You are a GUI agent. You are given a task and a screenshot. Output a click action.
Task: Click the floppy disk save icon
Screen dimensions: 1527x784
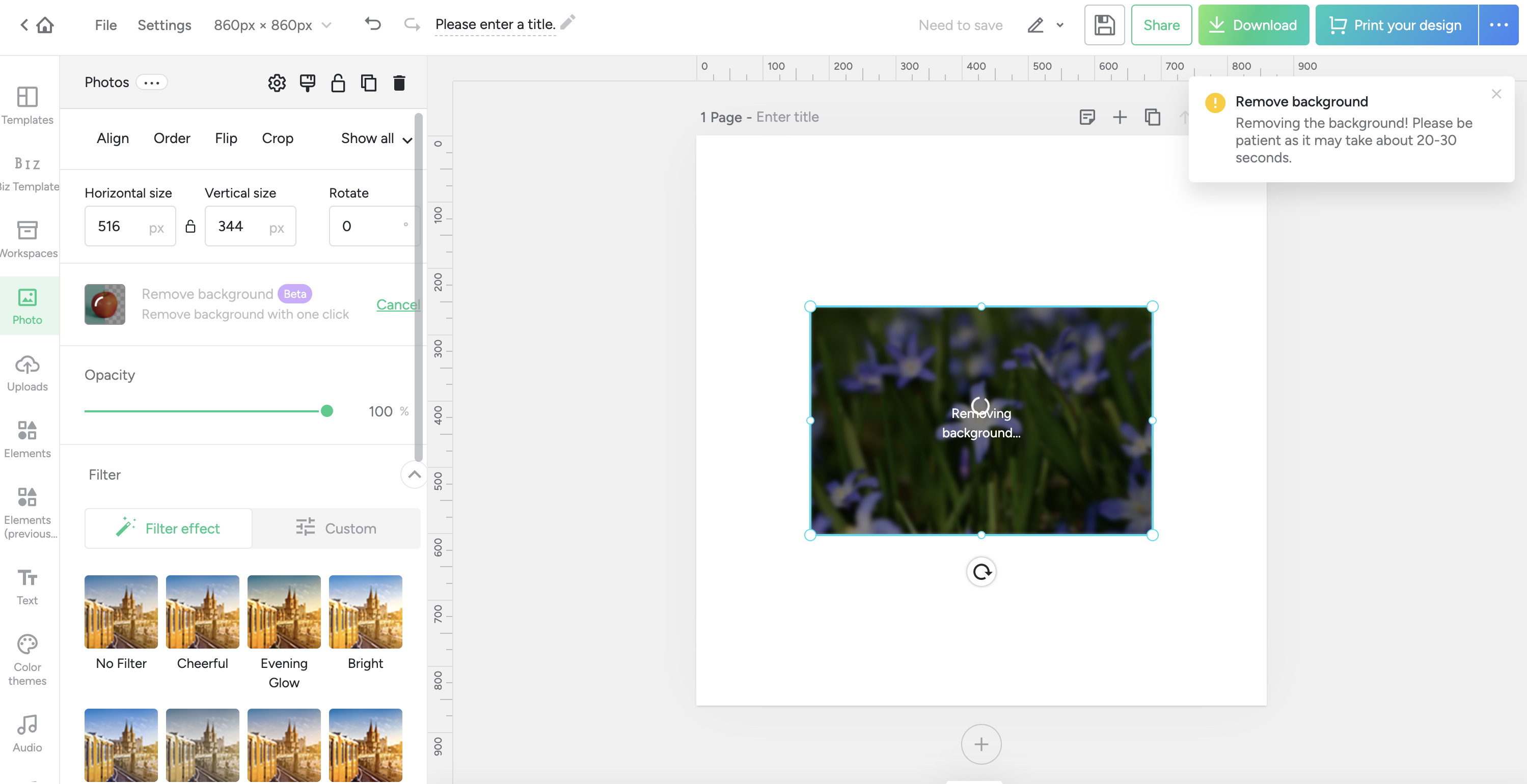click(1104, 25)
